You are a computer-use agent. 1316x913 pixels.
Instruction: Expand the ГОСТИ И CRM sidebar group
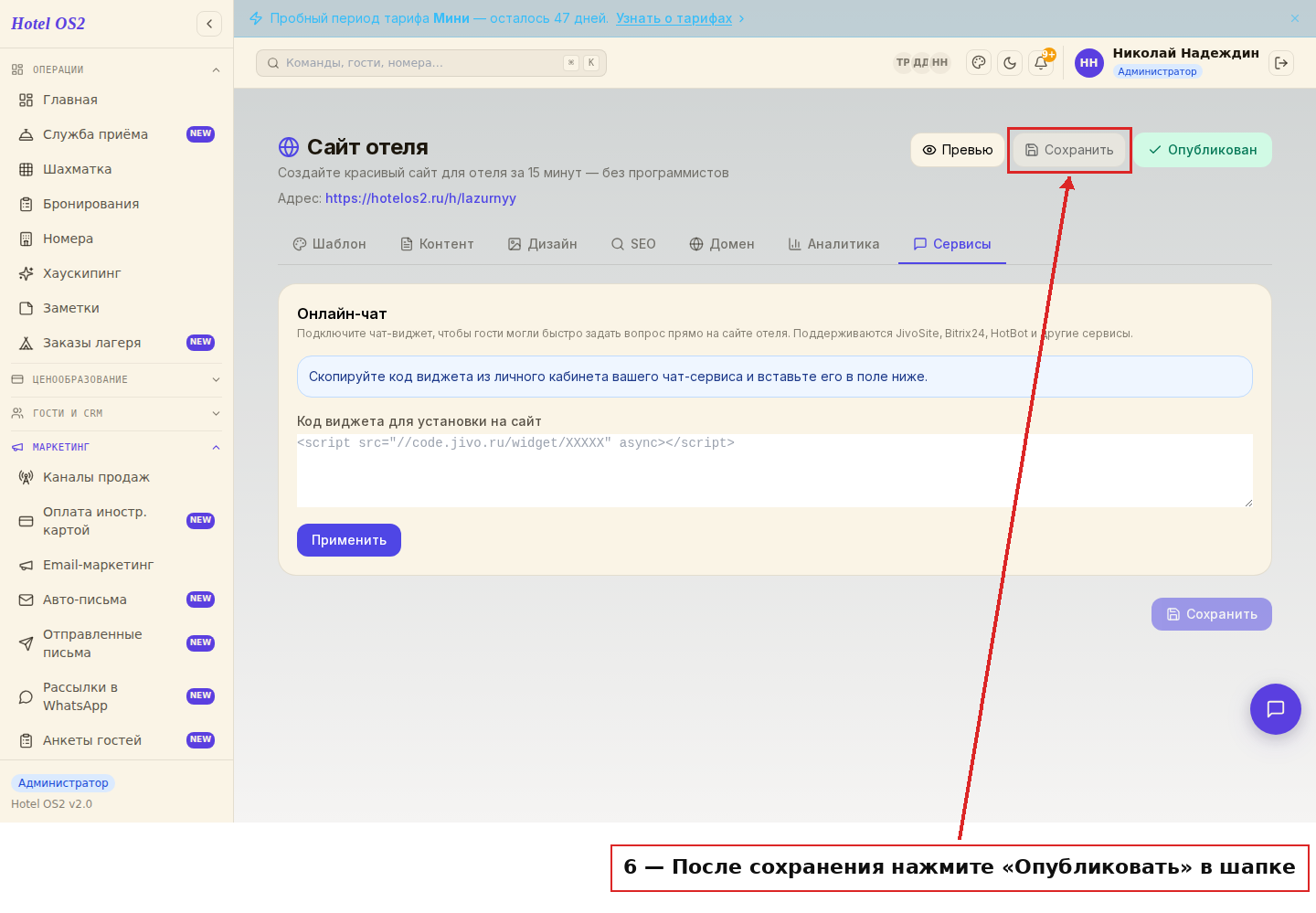tap(116, 413)
